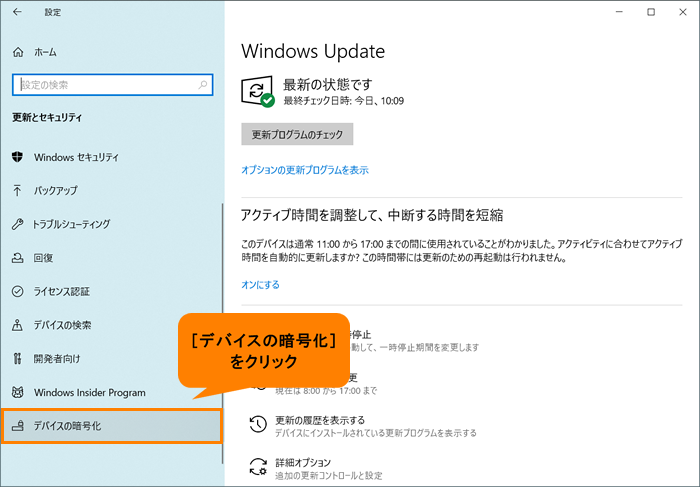Screen dimensions: 700x487
Task: Click the 更新とセキュリティ heading
Action: [47, 117]
